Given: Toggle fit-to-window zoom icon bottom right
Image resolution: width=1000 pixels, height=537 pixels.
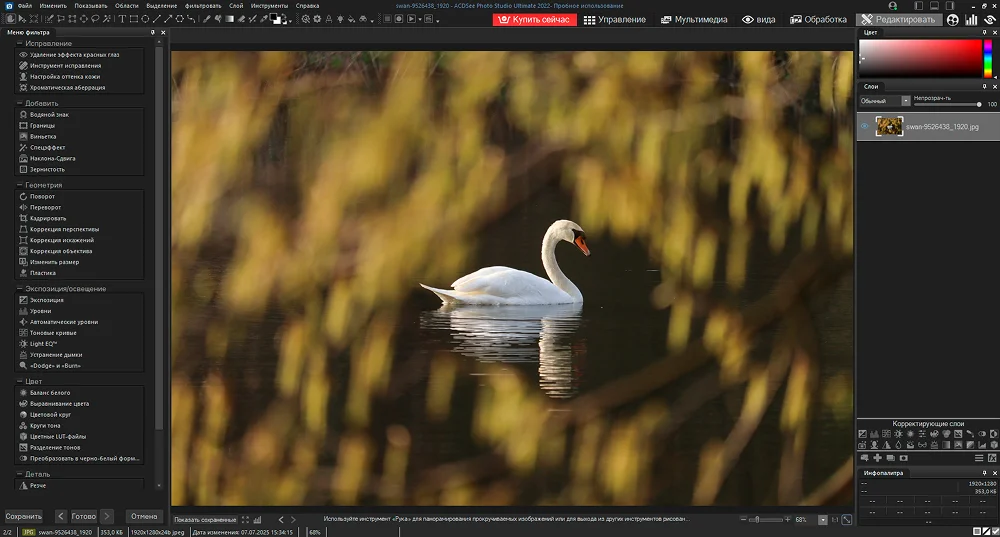Looking at the screenshot, I should tap(846, 520).
